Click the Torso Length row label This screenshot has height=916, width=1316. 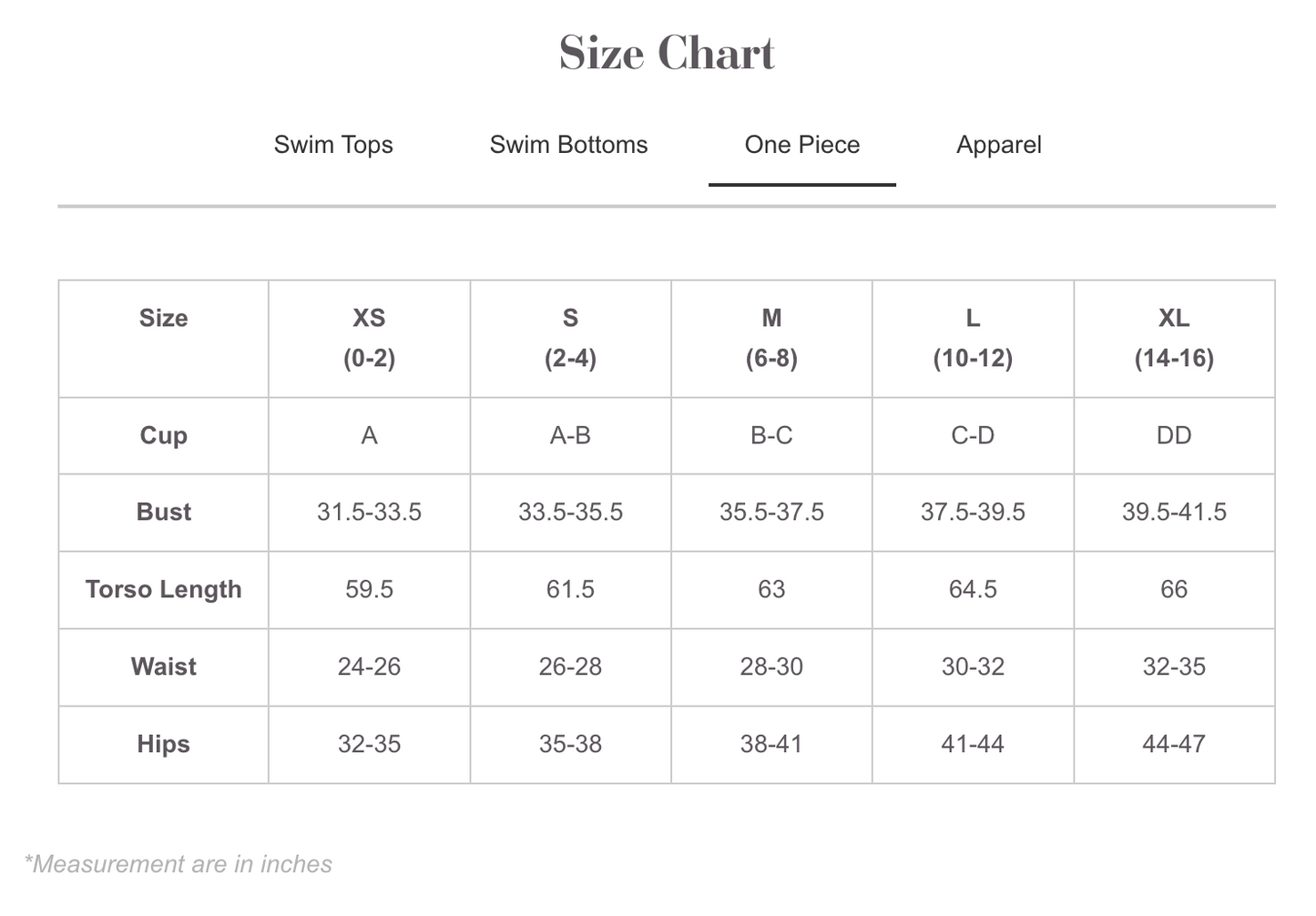(163, 590)
